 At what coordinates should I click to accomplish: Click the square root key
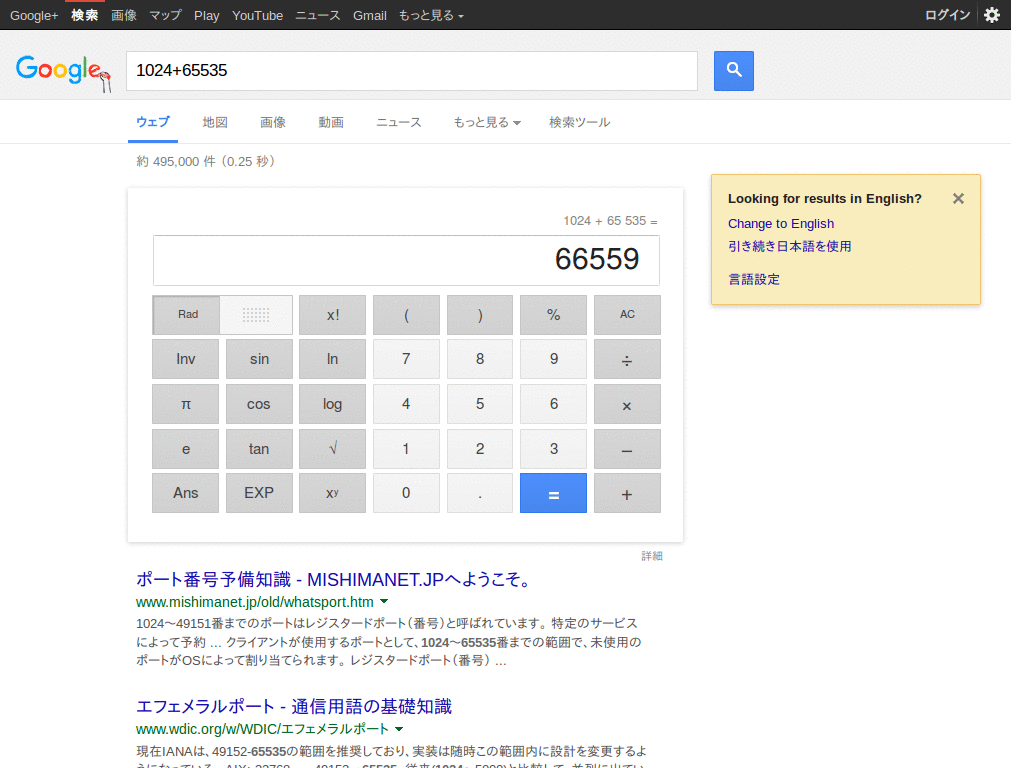[332, 449]
